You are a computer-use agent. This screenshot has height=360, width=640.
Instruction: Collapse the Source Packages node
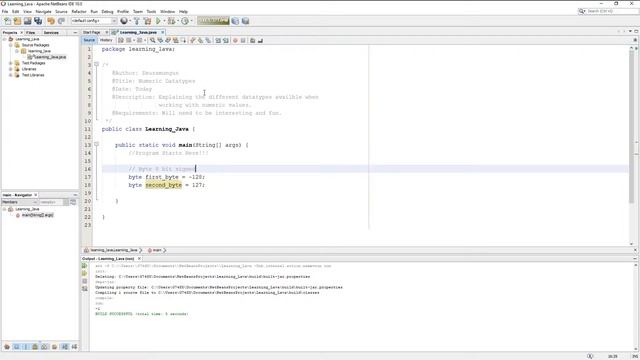11,45
